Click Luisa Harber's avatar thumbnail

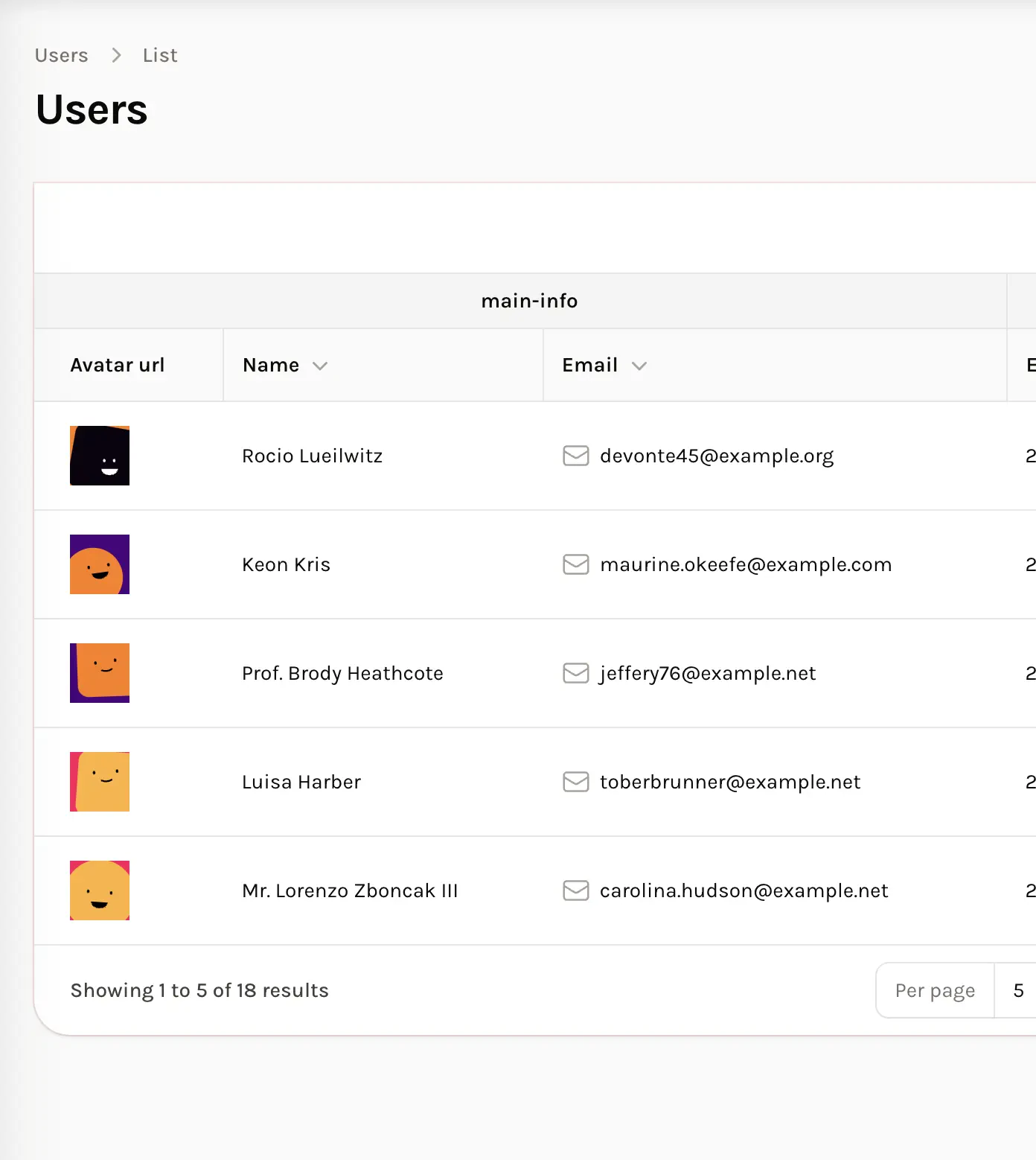point(100,782)
